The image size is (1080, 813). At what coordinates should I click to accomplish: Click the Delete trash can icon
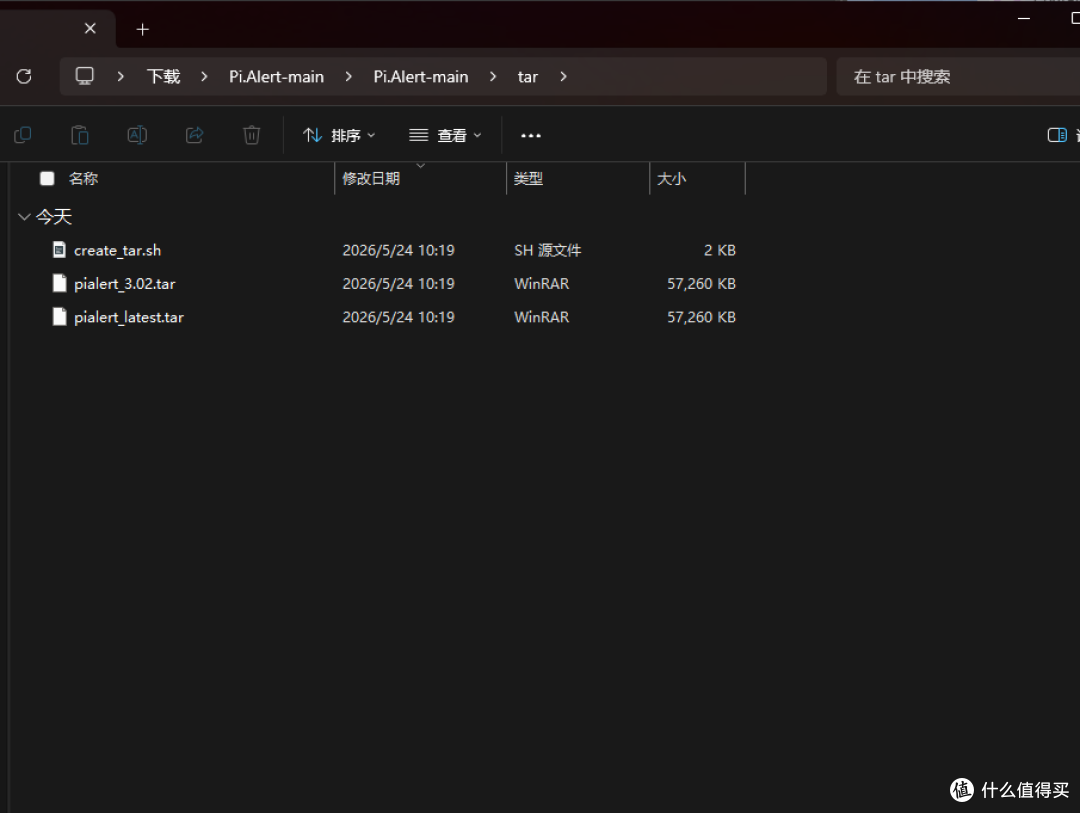[252, 135]
